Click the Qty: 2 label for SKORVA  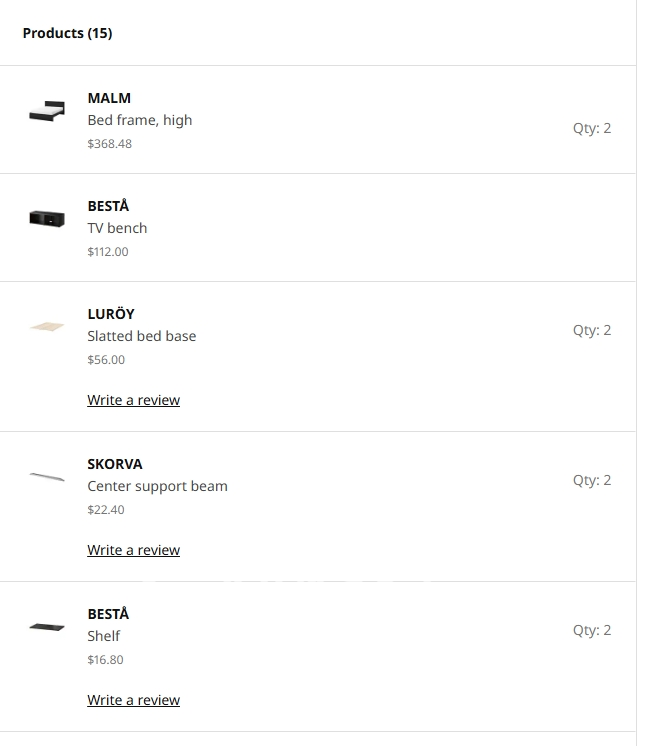coord(591,480)
